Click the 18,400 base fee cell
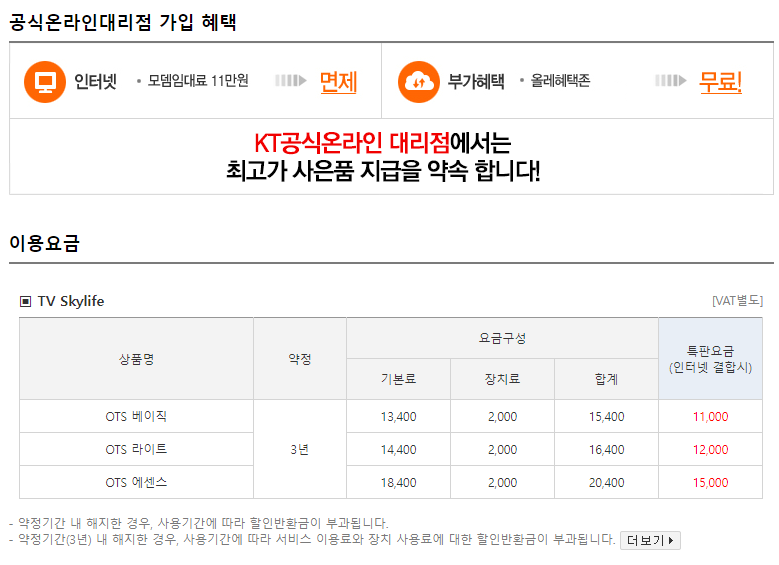Viewport: 779px width, 565px height. (398, 483)
